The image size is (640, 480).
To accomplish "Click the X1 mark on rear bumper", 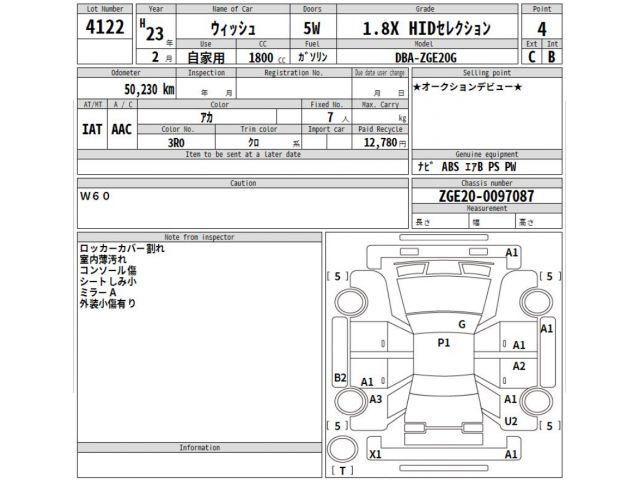I will pos(375,454).
